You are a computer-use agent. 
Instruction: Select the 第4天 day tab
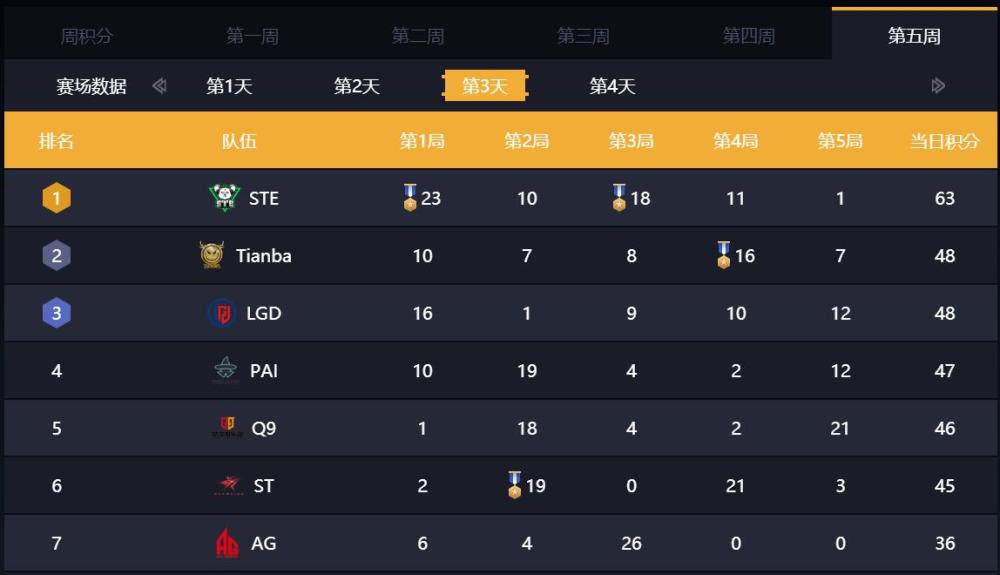coord(612,85)
